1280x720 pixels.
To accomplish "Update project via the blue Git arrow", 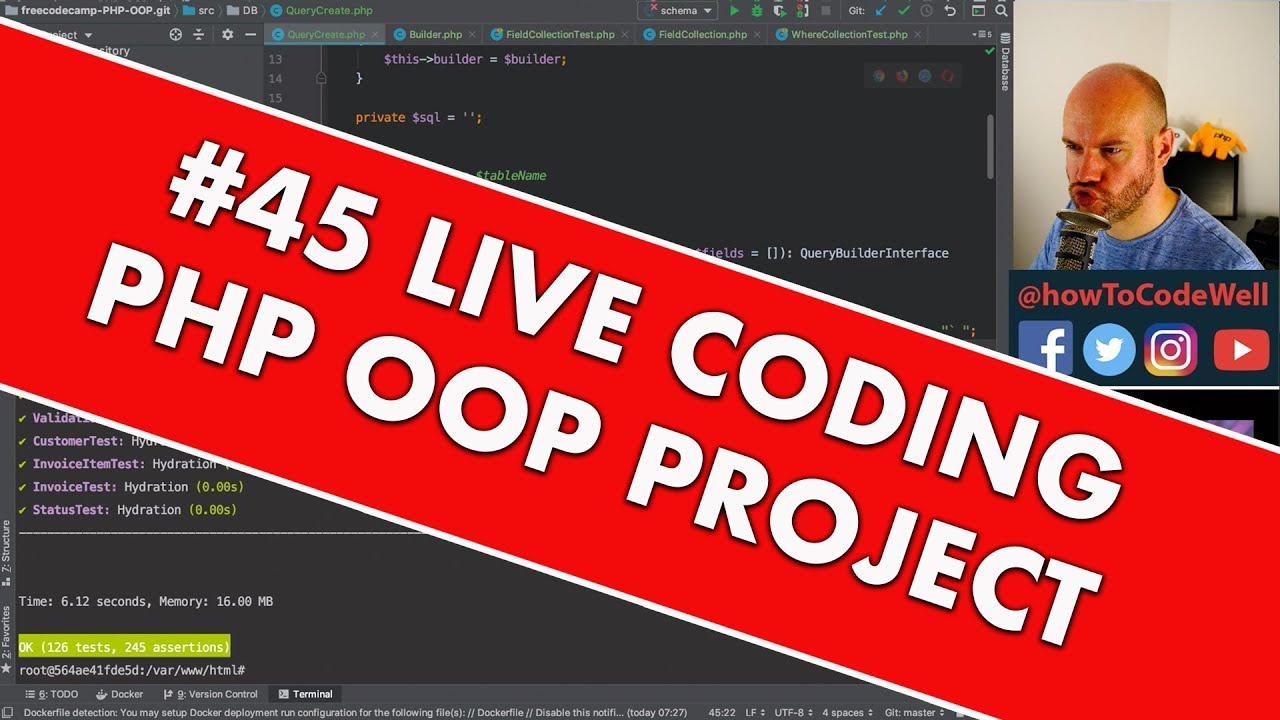I will (x=881, y=11).
